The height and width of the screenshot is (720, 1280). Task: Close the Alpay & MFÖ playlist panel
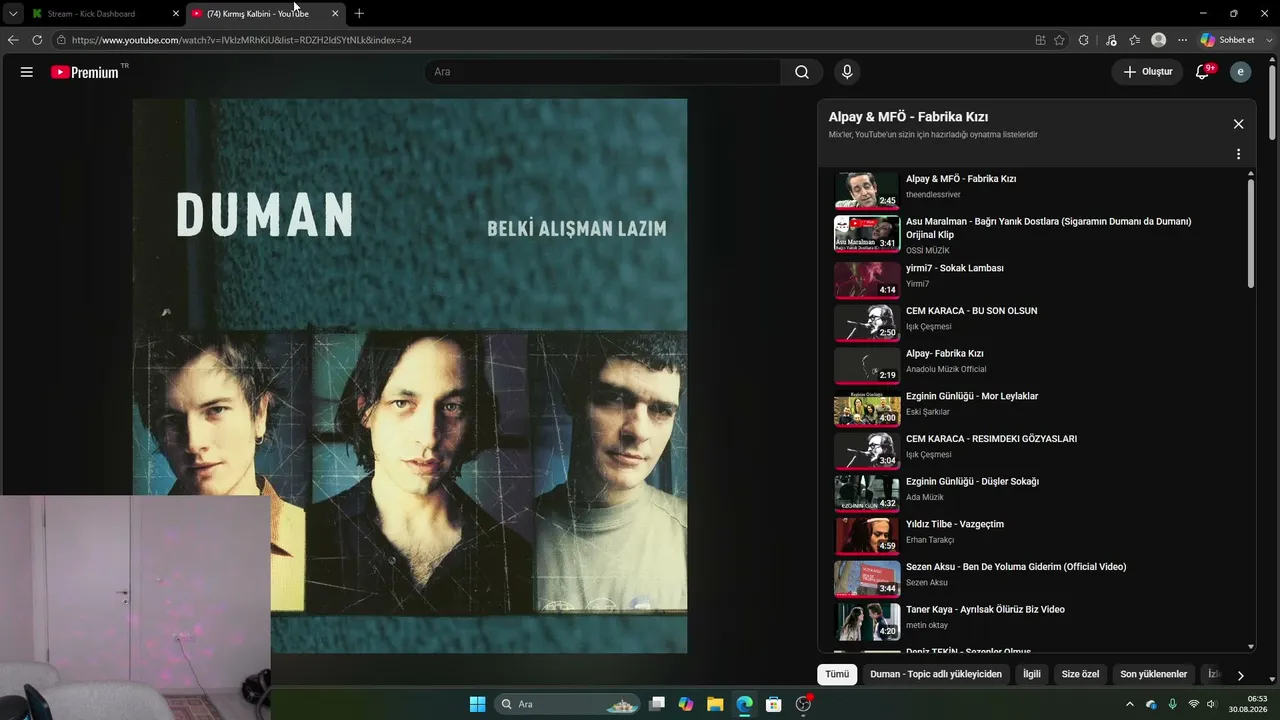click(x=1238, y=124)
